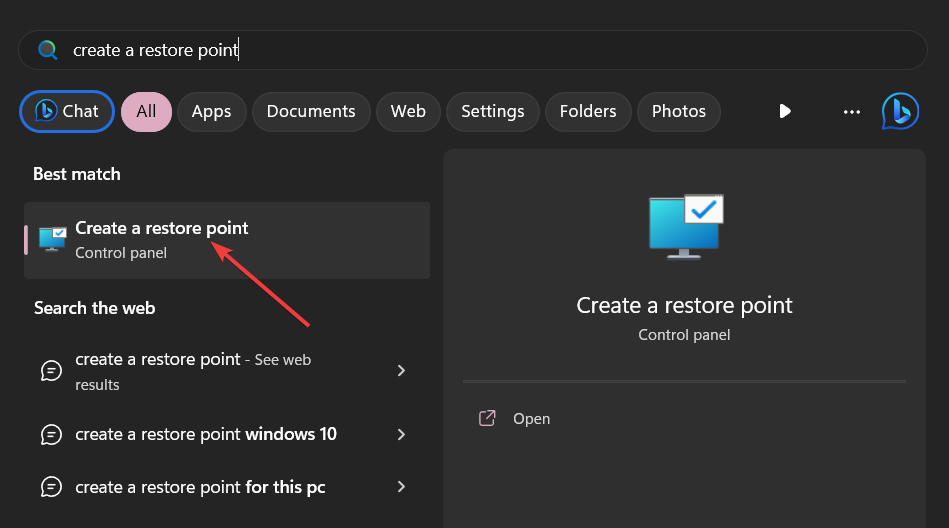Expand 'create a restore point windows 10' chevron
The image size is (949, 528).
[401, 434]
